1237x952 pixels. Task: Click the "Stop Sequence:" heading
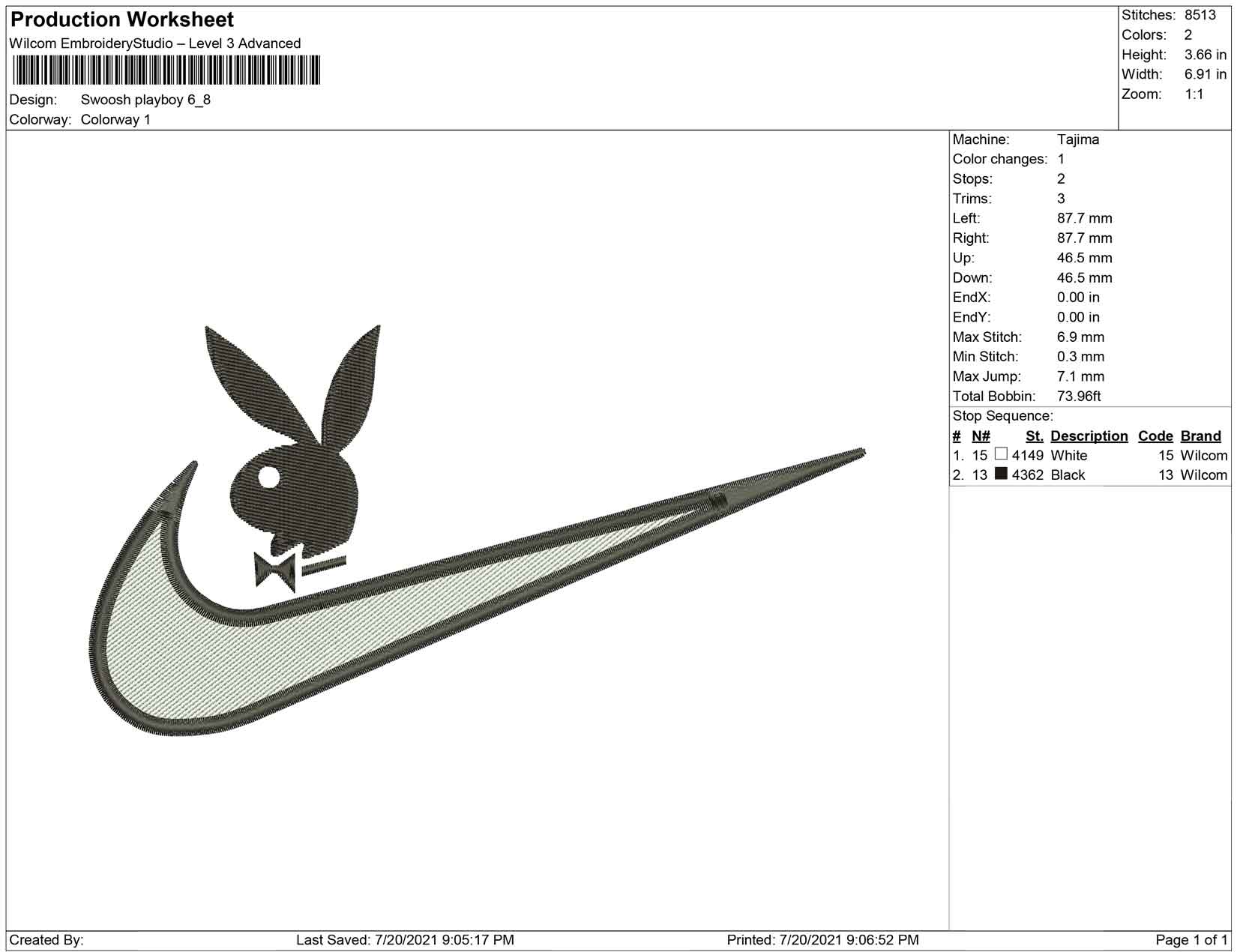[x=1003, y=416]
